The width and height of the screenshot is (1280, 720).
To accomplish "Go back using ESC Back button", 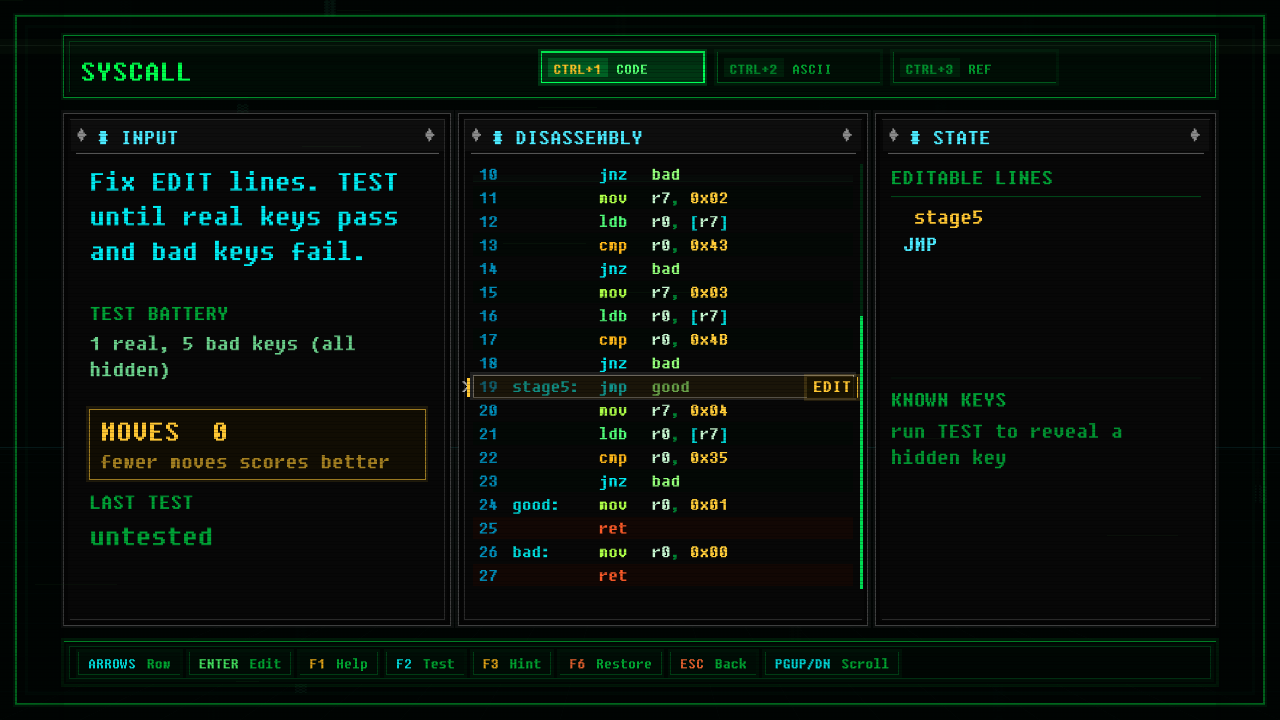I will (713, 664).
